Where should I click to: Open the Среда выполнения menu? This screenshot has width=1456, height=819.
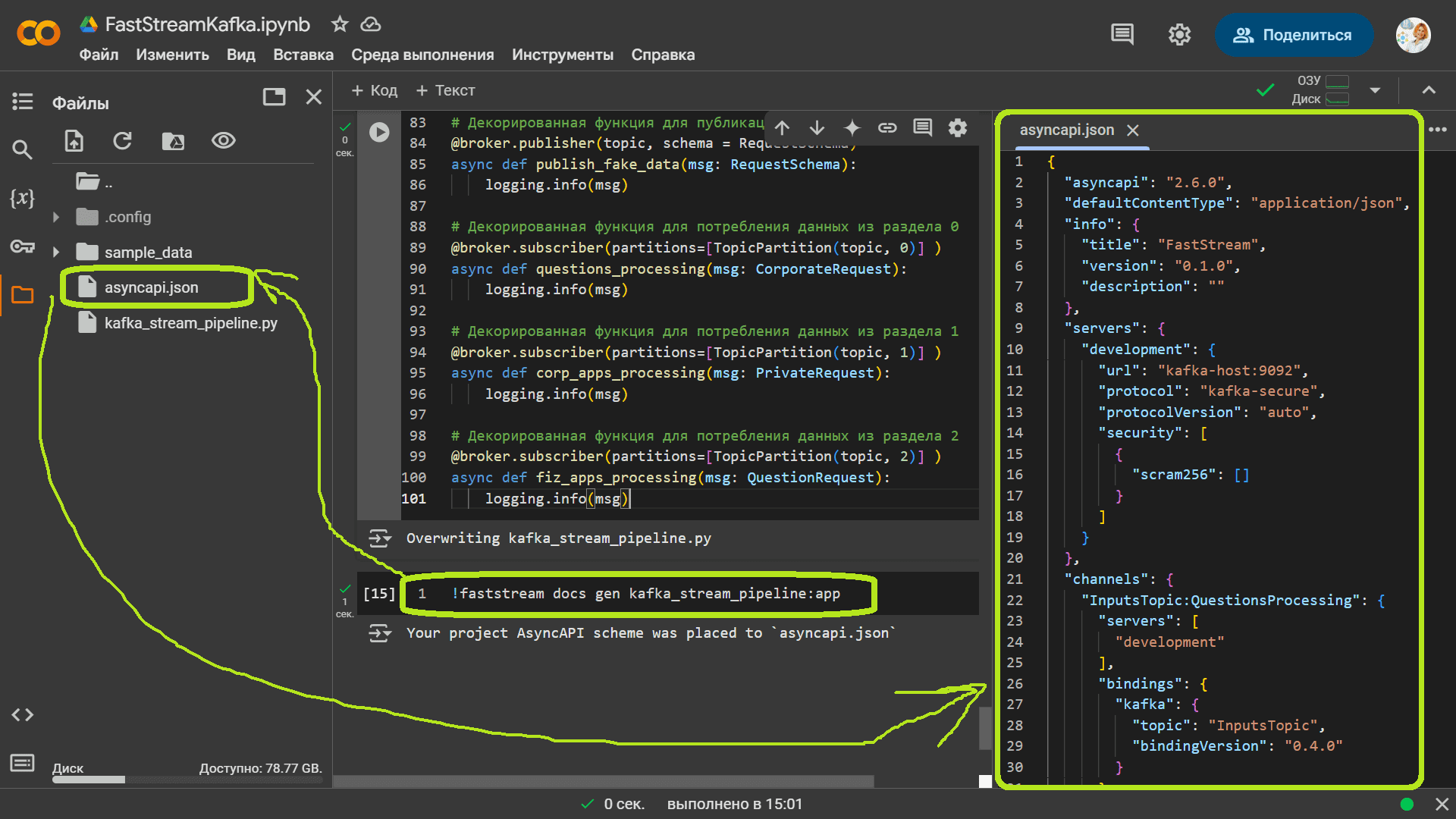pyautogui.click(x=422, y=55)
